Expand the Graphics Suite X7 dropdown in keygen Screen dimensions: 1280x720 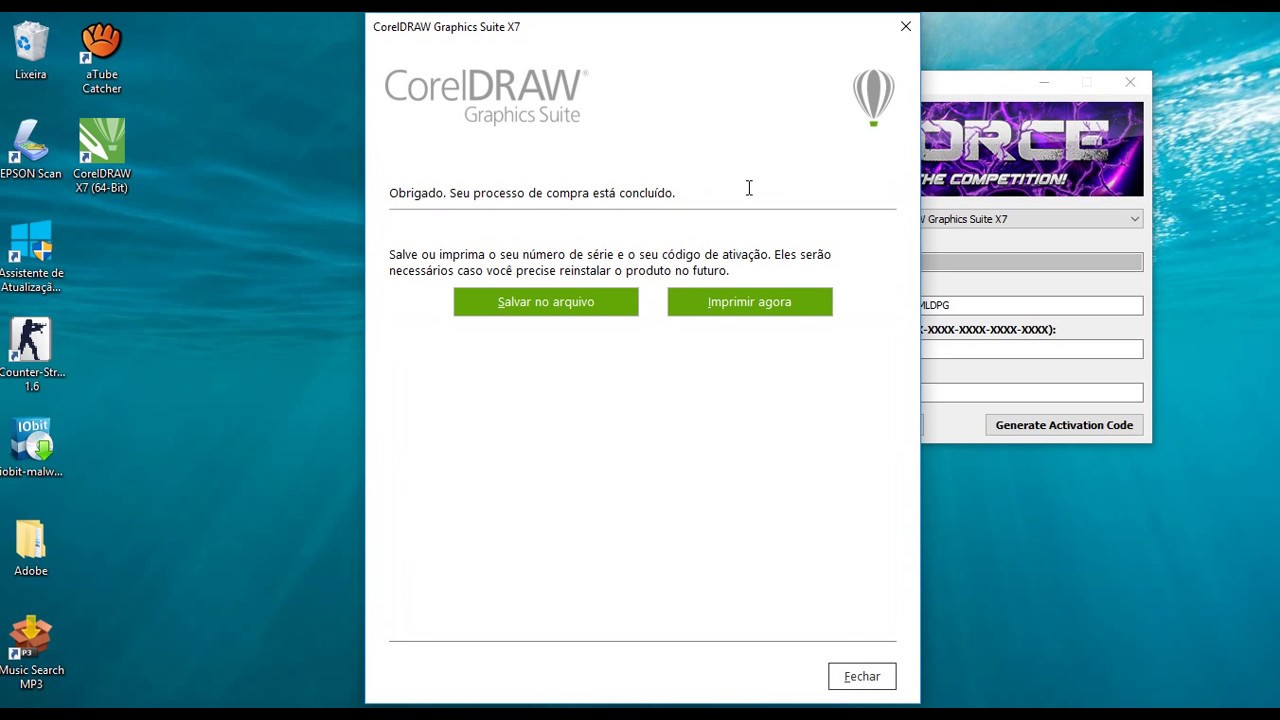pyautogui.click(x=1134, y=219)
